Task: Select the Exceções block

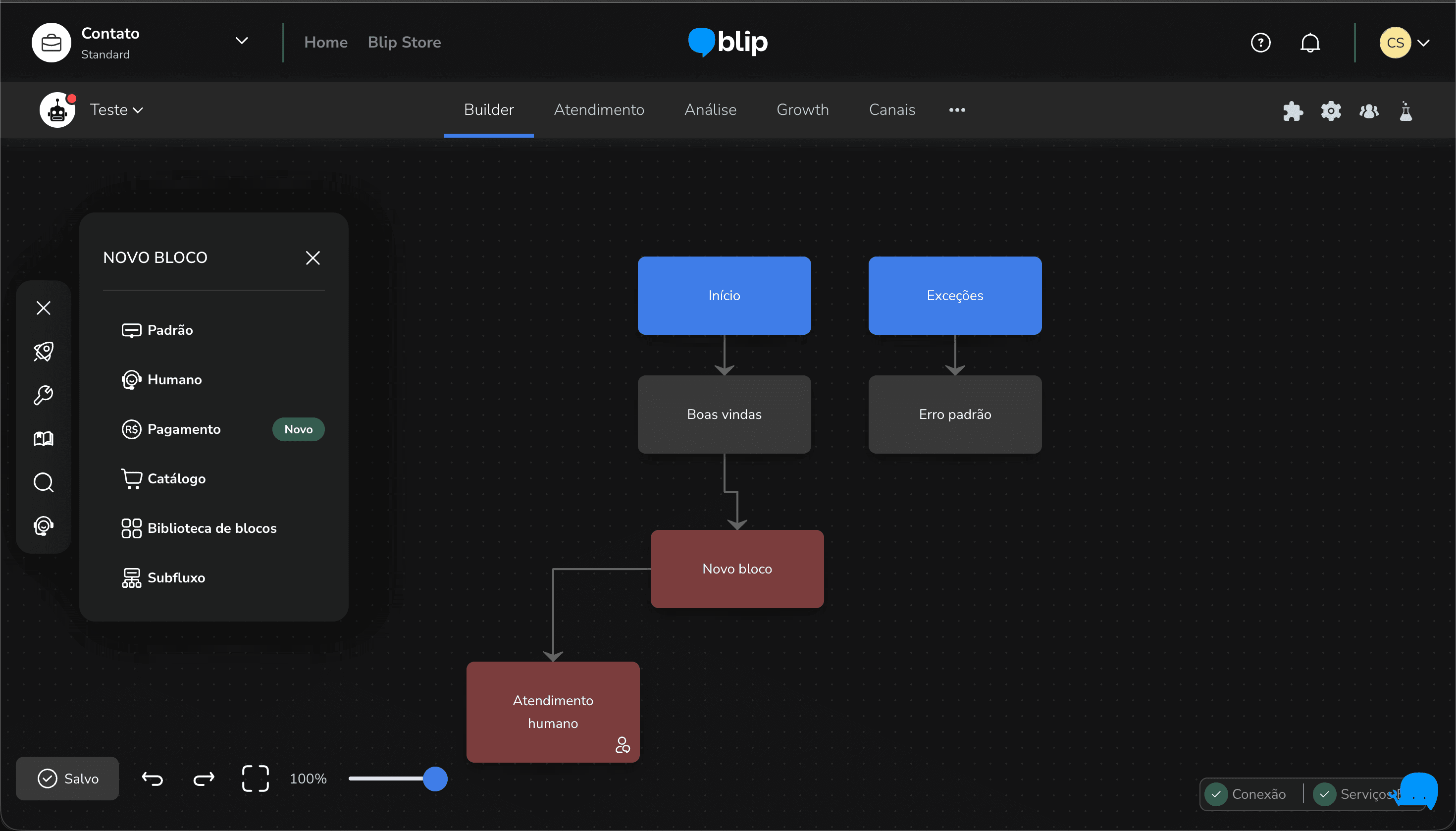Action: pyautogui.click(x=955, y=296)
